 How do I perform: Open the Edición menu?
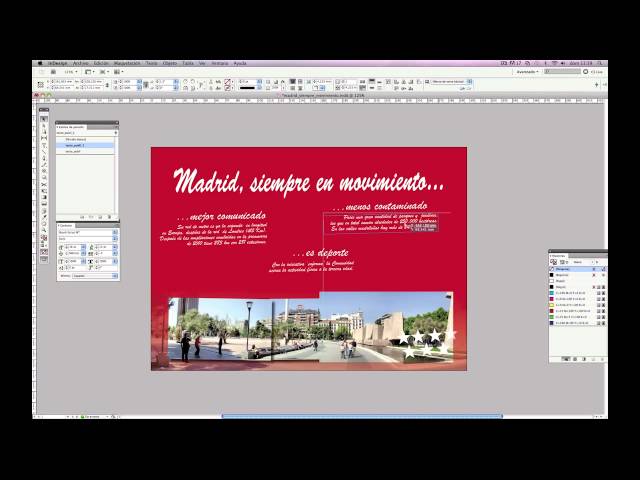coord(101,63)
